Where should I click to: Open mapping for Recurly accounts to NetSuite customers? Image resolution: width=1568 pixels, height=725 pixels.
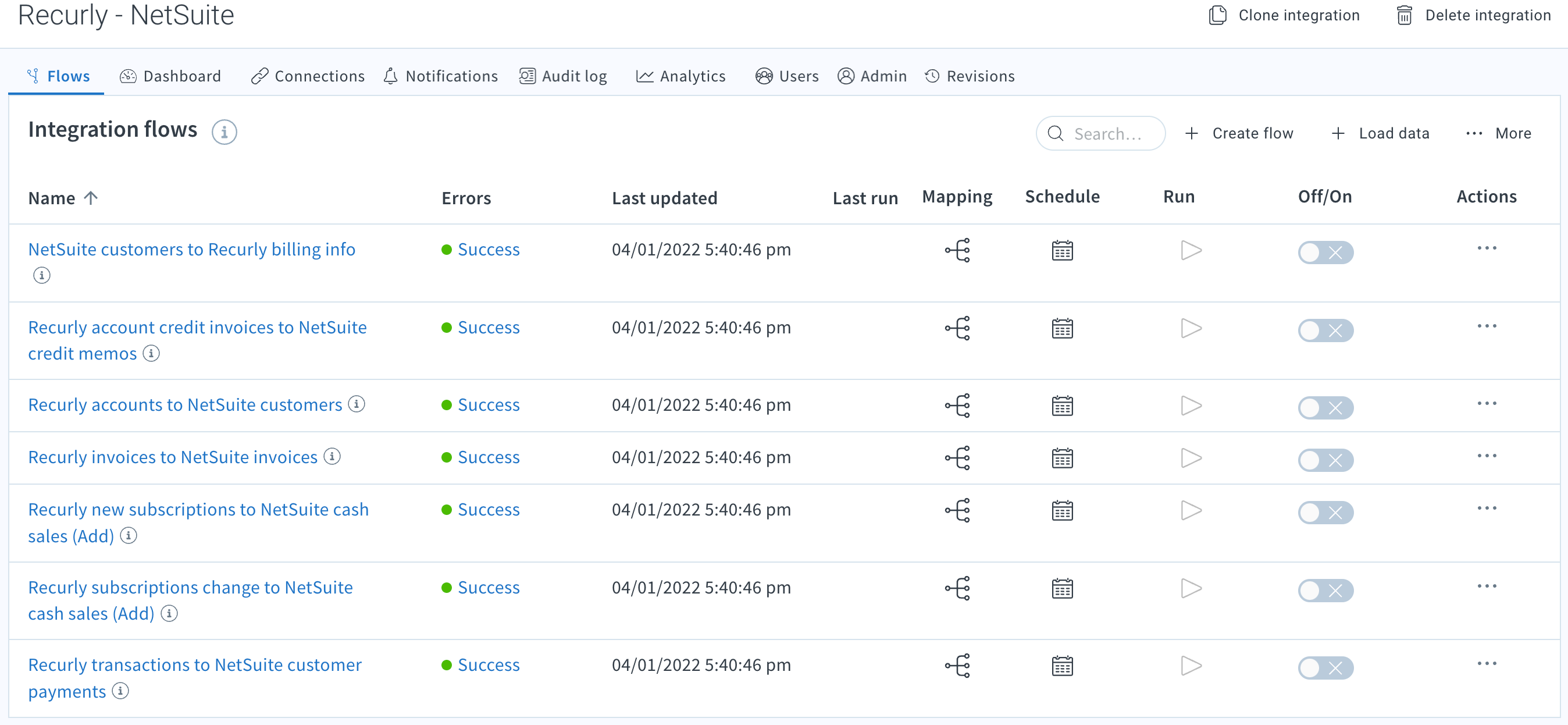tap(957, 406)
